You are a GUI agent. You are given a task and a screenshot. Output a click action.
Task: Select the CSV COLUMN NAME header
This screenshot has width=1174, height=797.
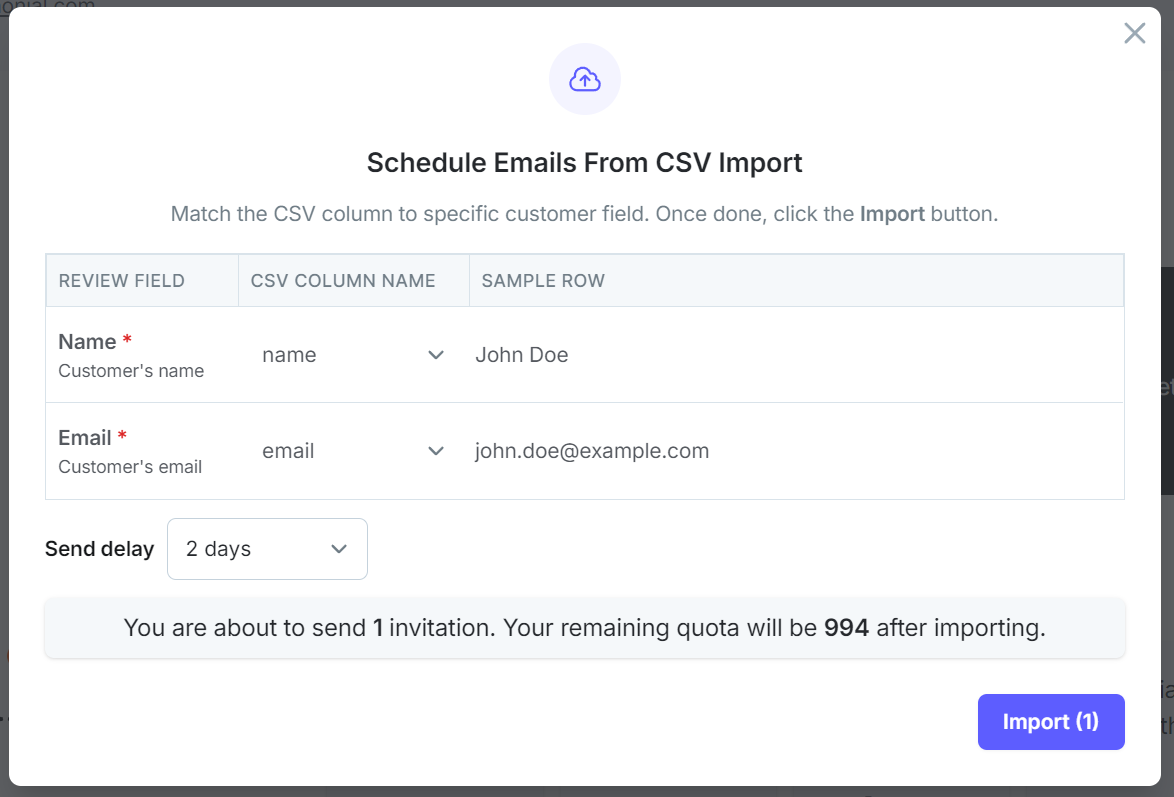coord(343,281)
